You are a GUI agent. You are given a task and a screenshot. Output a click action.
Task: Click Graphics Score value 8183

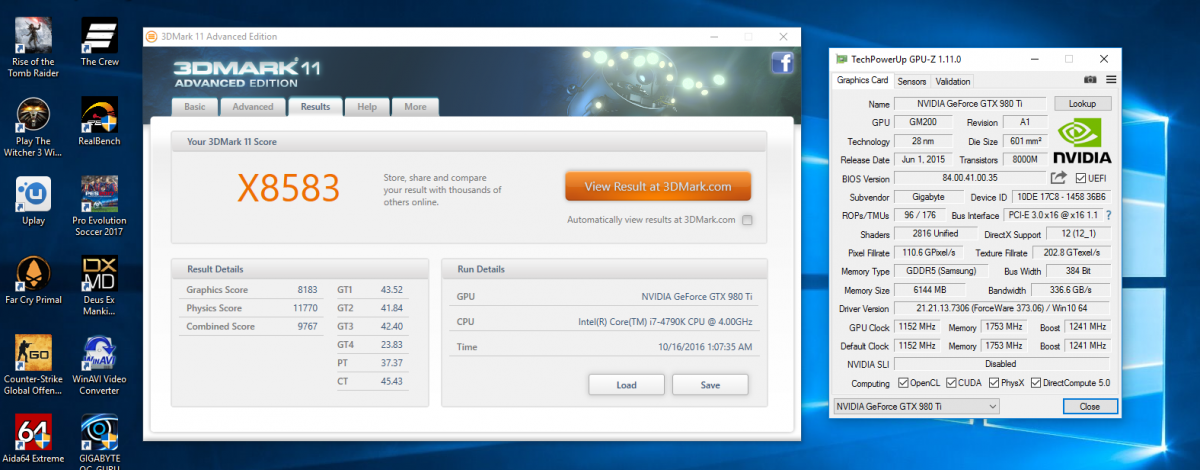307,290
